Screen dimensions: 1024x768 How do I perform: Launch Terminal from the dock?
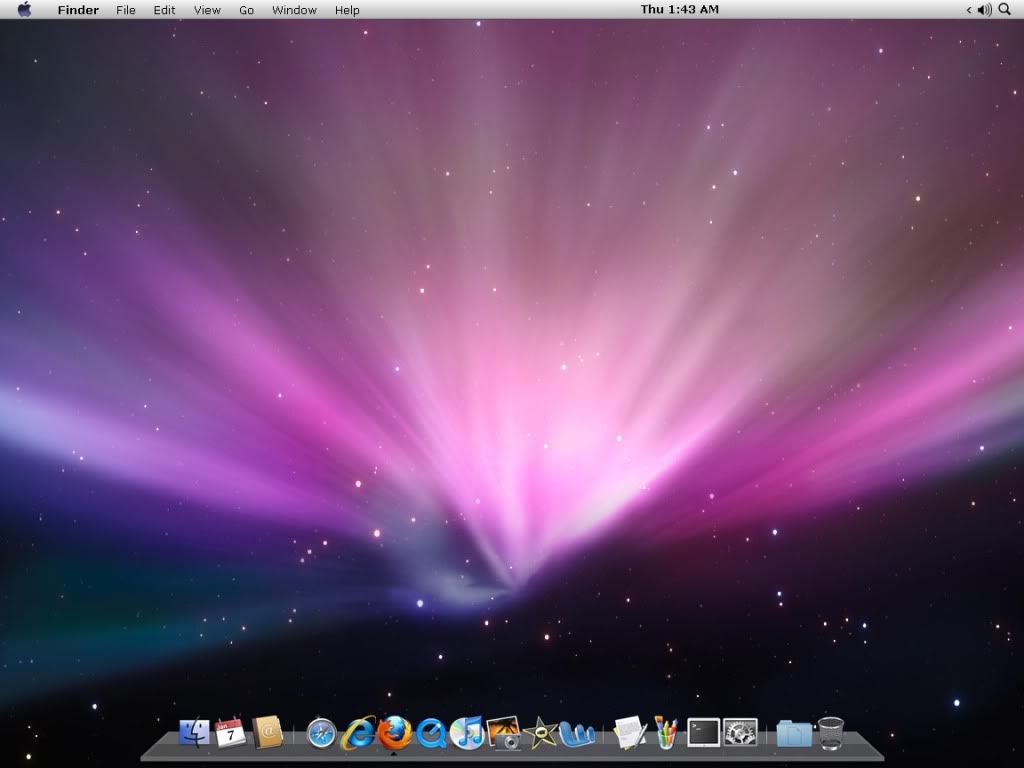tap(703, 733)
